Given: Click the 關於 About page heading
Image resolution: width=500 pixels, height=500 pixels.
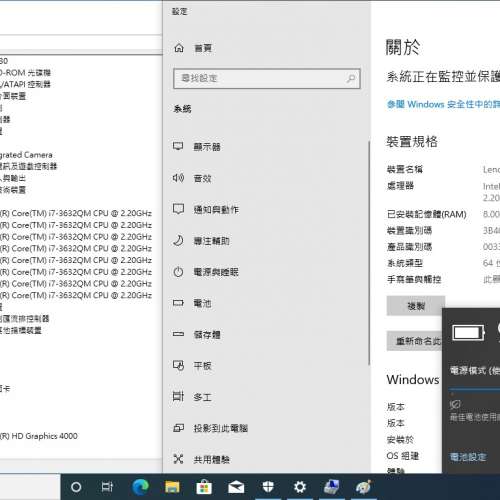Looking at the screenshot, I should tap(403, 47).
